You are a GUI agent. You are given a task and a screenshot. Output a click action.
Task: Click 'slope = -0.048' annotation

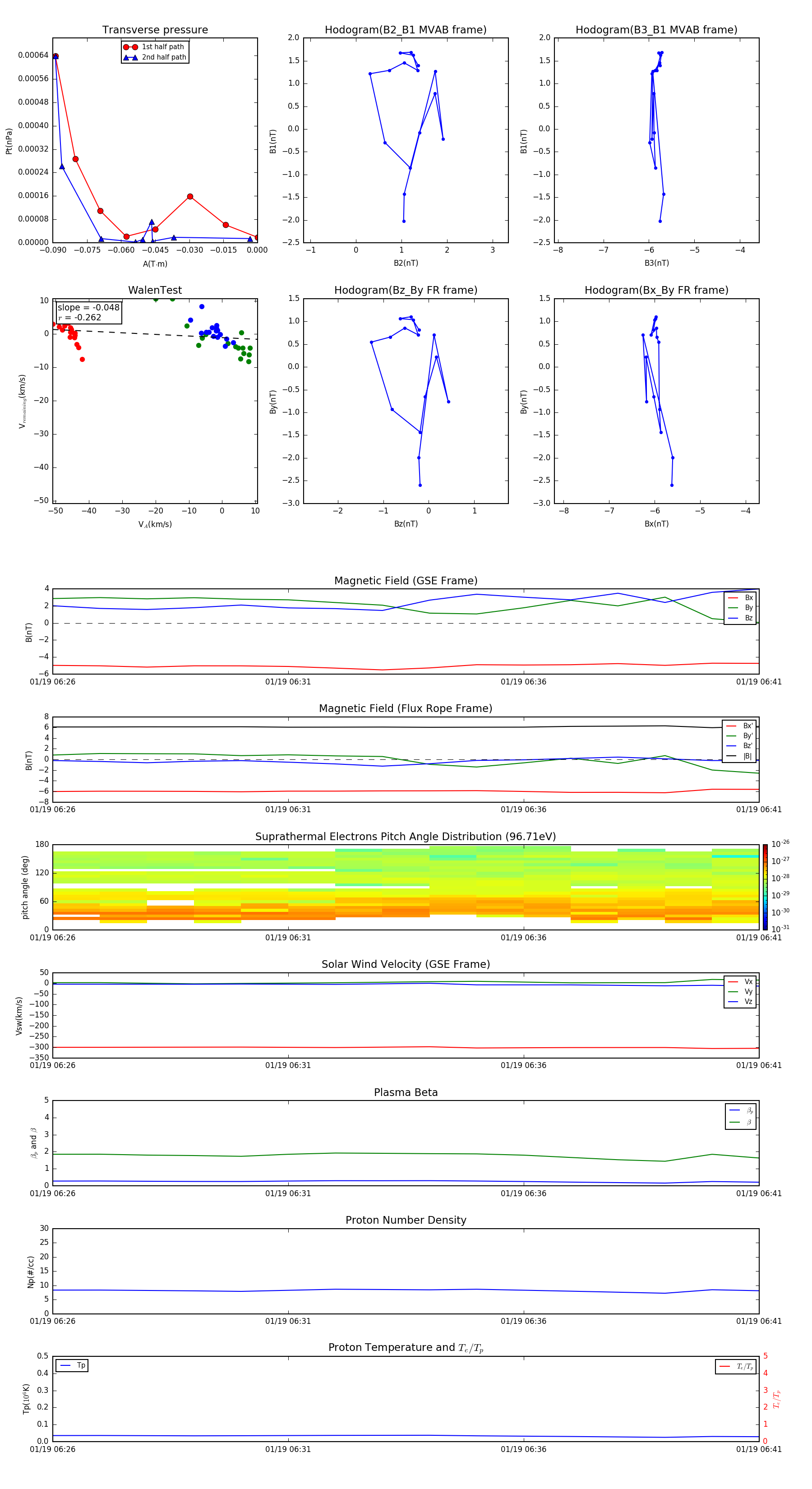[x=88, y=308]
